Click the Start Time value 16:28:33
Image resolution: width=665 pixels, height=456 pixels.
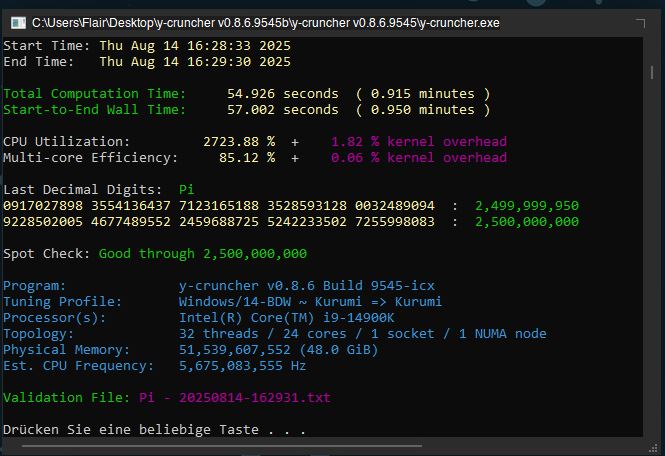click(219, 45)
